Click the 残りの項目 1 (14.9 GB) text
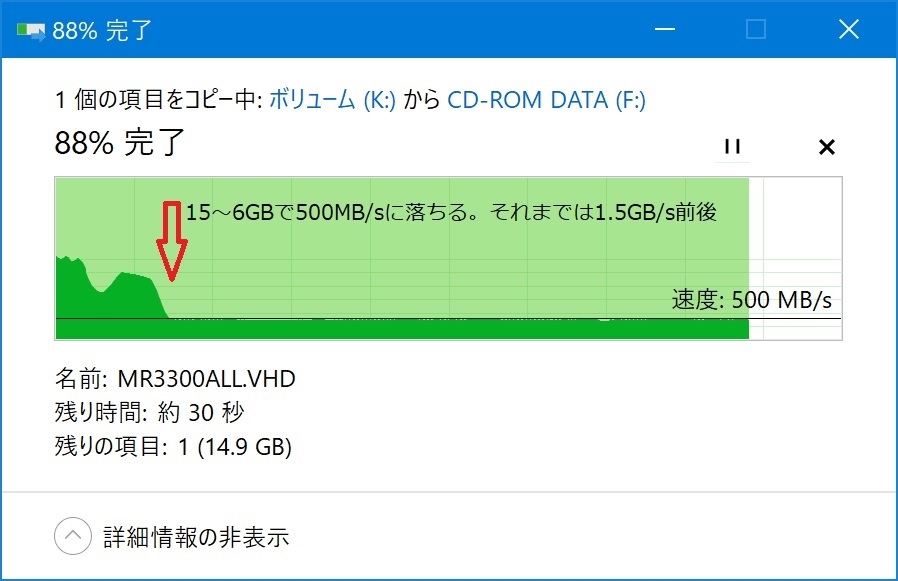The image size is (898, 581). point(172,446)
